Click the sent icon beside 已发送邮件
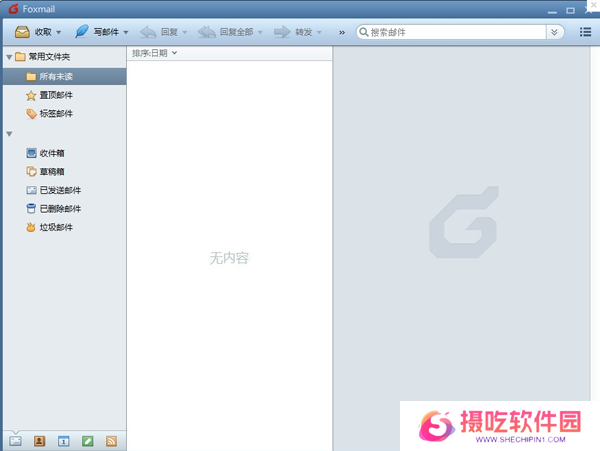600x451 pixels. pyautogui.click(x=31, y=190)
